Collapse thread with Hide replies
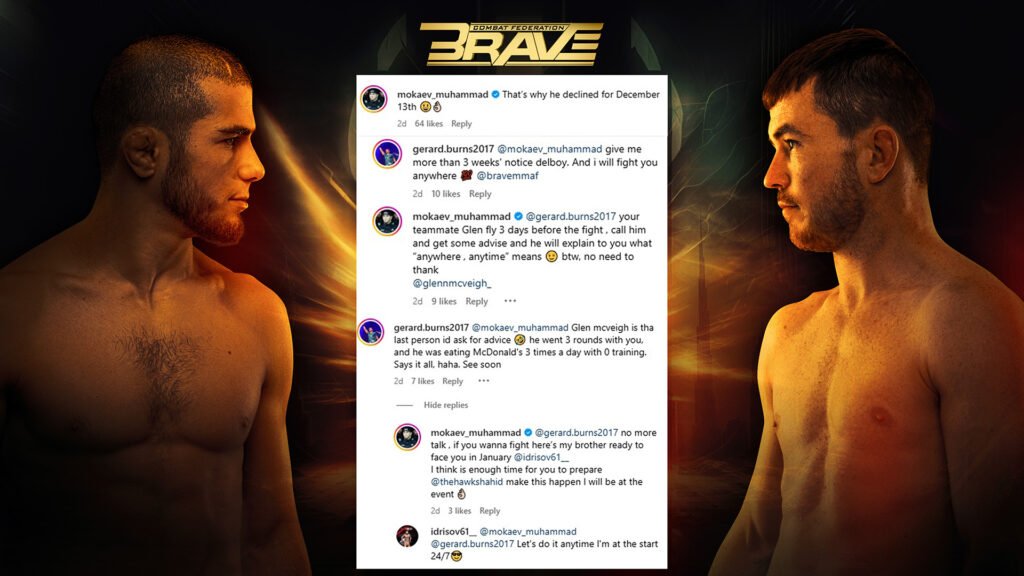 tap(445, 405)
